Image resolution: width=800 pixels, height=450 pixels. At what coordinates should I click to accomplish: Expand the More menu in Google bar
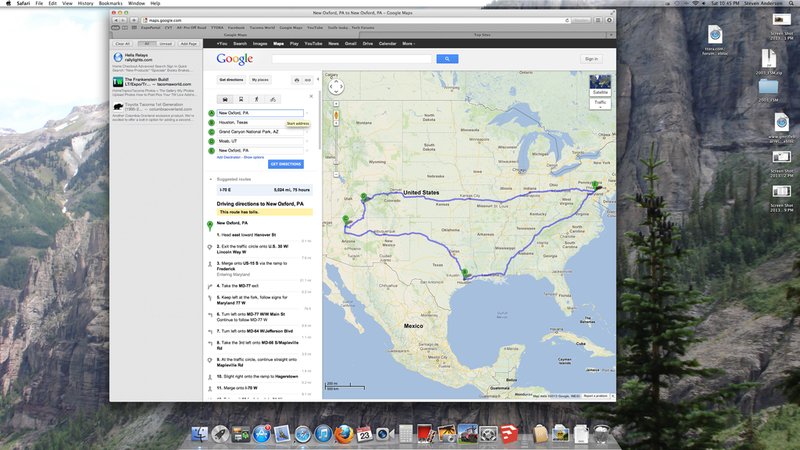tap(408, 44)
